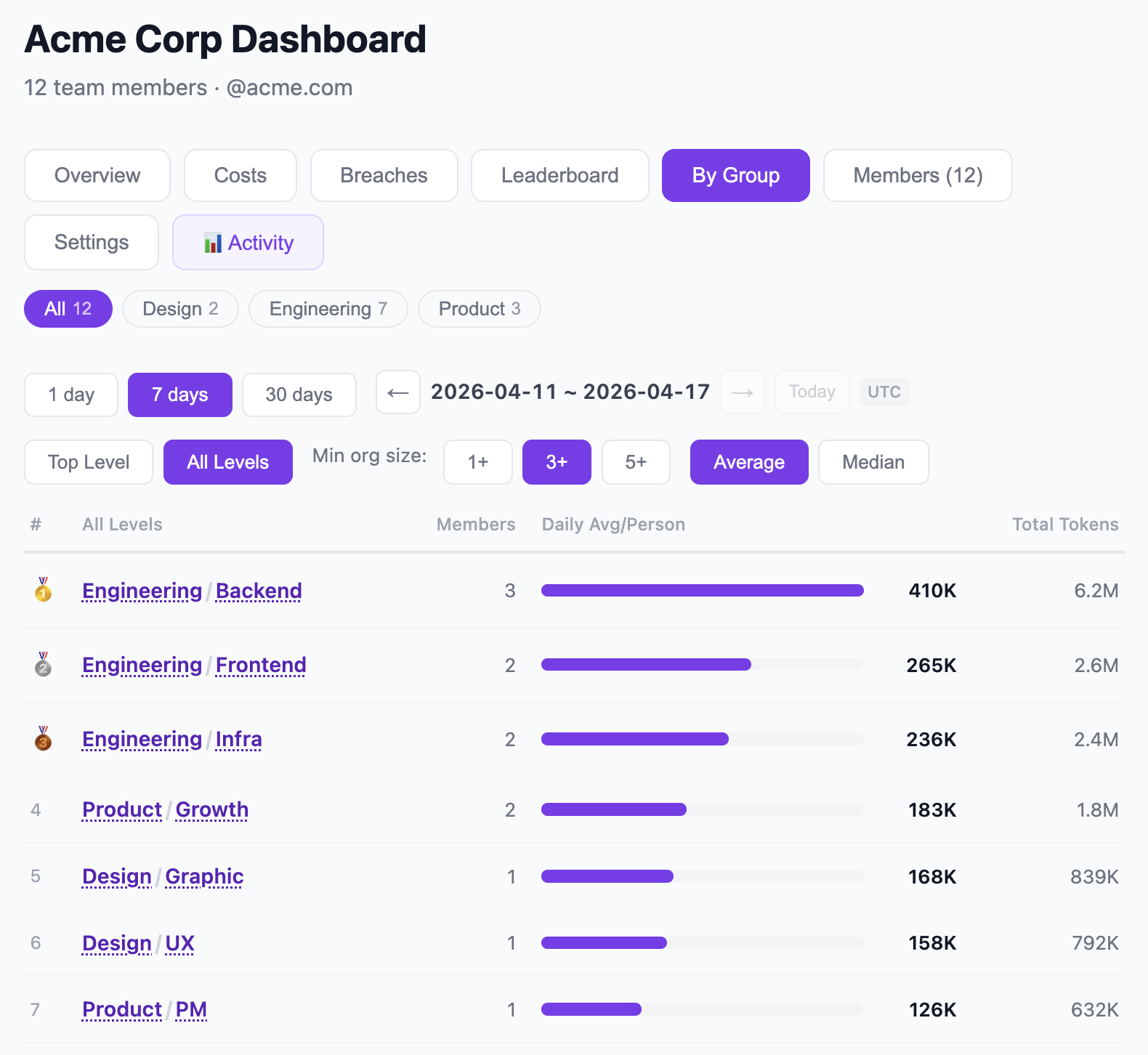Click the bronze medal icon for Infra
Screen dimensions: 1148x1055
pyautogui.click(x=44, y=738)
